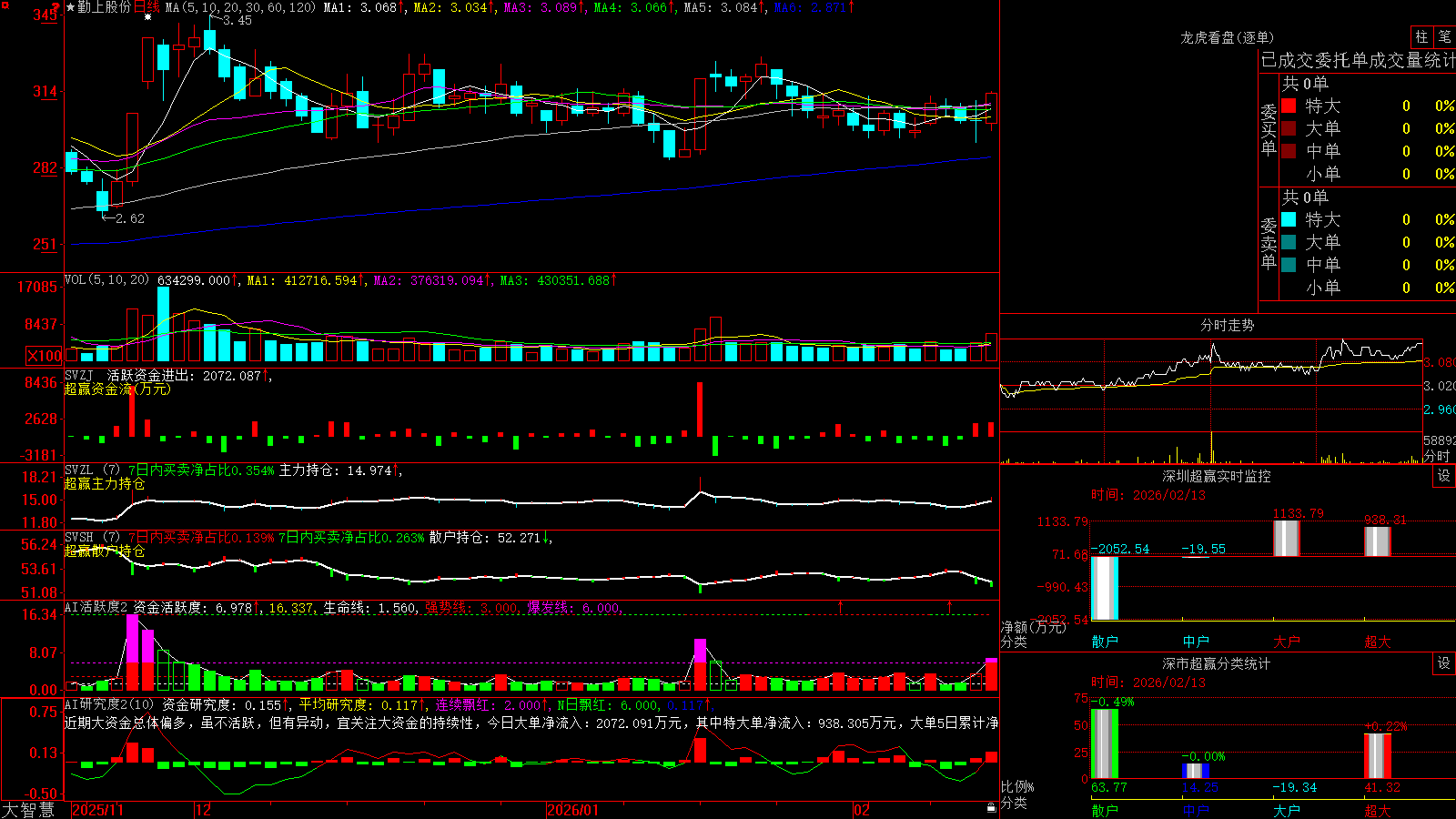This screenshot has height=819, width=1456.
Task: Click the dark red 大单 buy-order swatch
Action: click(x=1289, y=128)
